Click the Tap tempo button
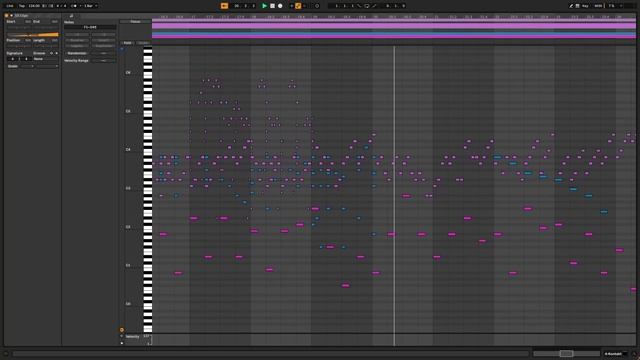This screenshot has width=640, height=360. (22, 6)
